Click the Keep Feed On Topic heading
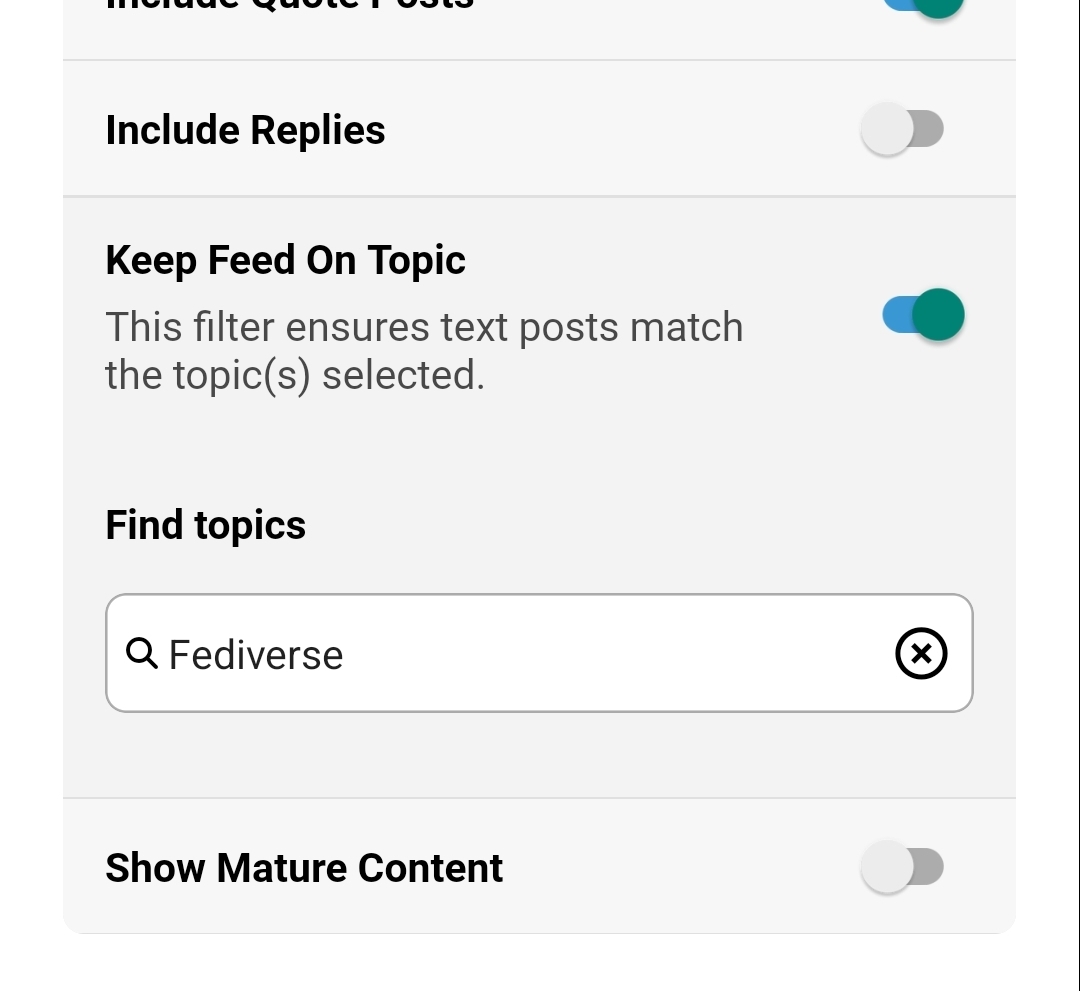Viewport: 1080px width, 991px height. point(285,260)
